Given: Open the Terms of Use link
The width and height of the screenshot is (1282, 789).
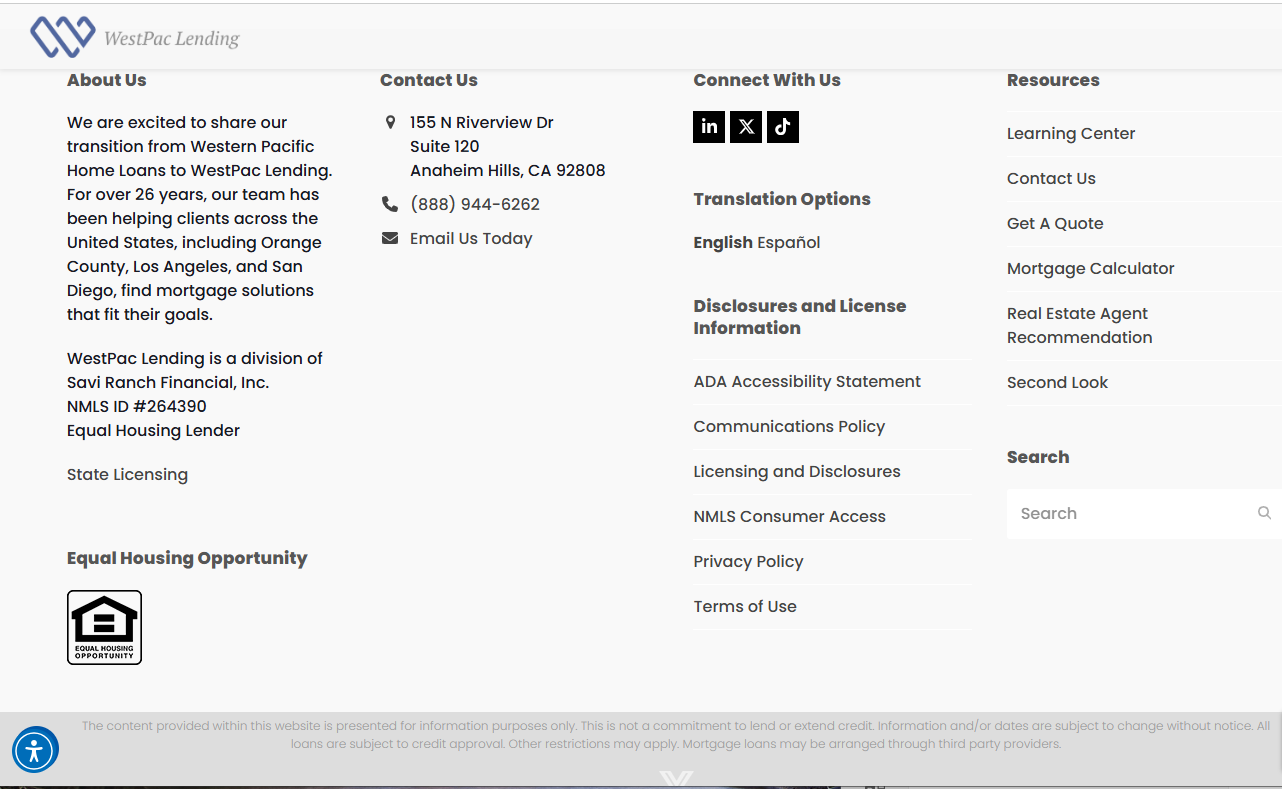Looking at the screenshot, I should (745, 606).
